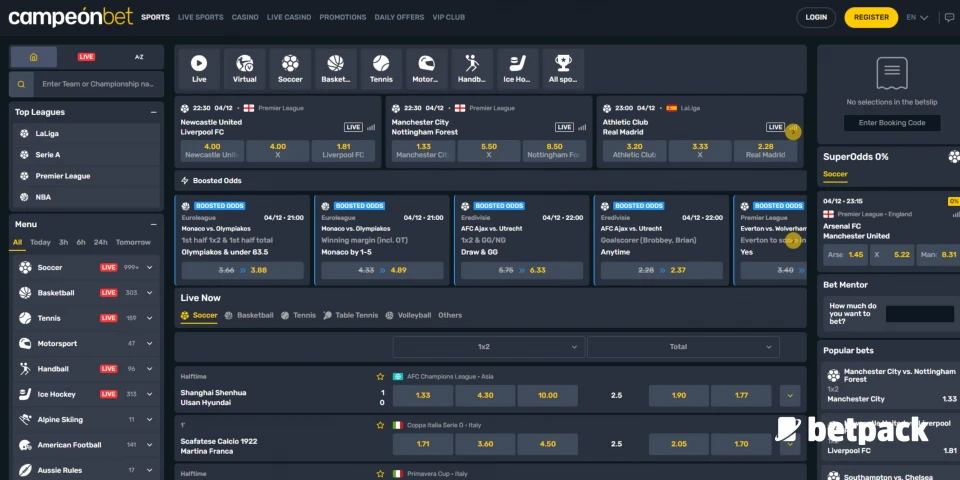Viewport: 960px width, 480px height.
Task: Select the 24h time filter
Action: point(100,242)
